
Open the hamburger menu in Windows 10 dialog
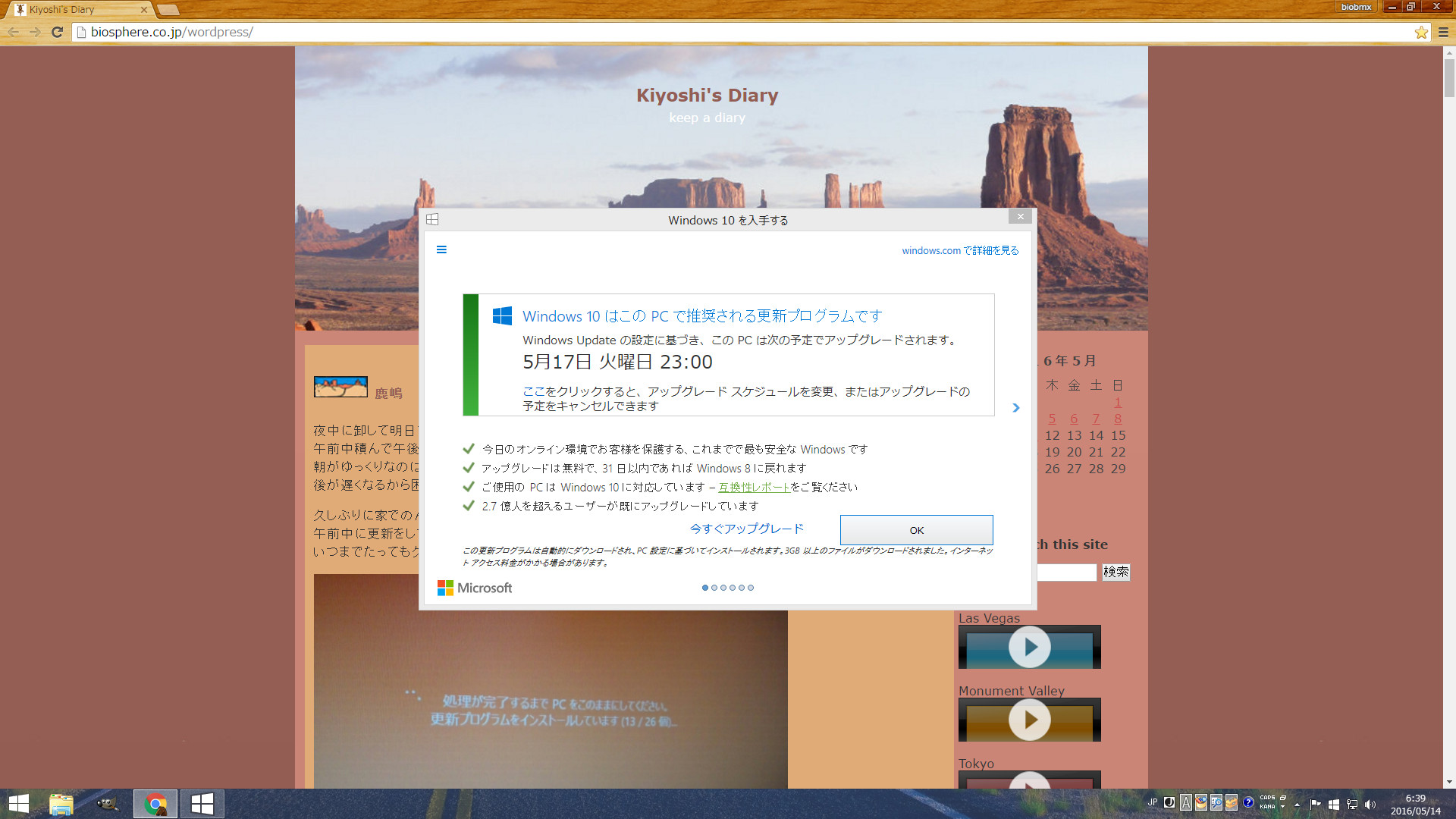click(441, 249)
